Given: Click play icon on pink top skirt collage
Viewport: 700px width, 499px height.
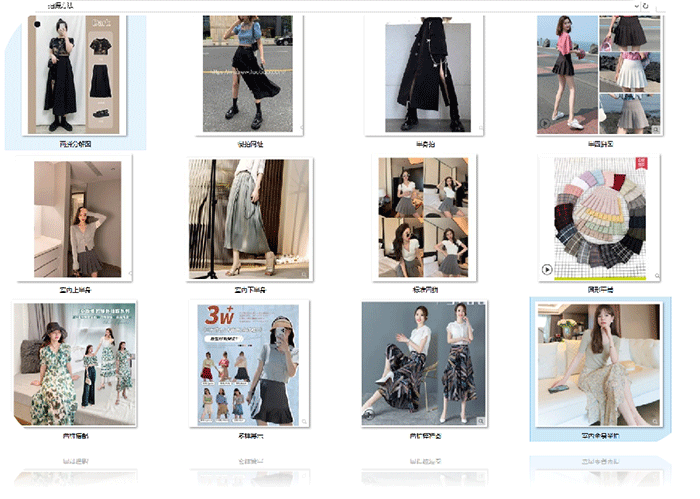Looking at the screenshot, I should click(x=545, y=124).
